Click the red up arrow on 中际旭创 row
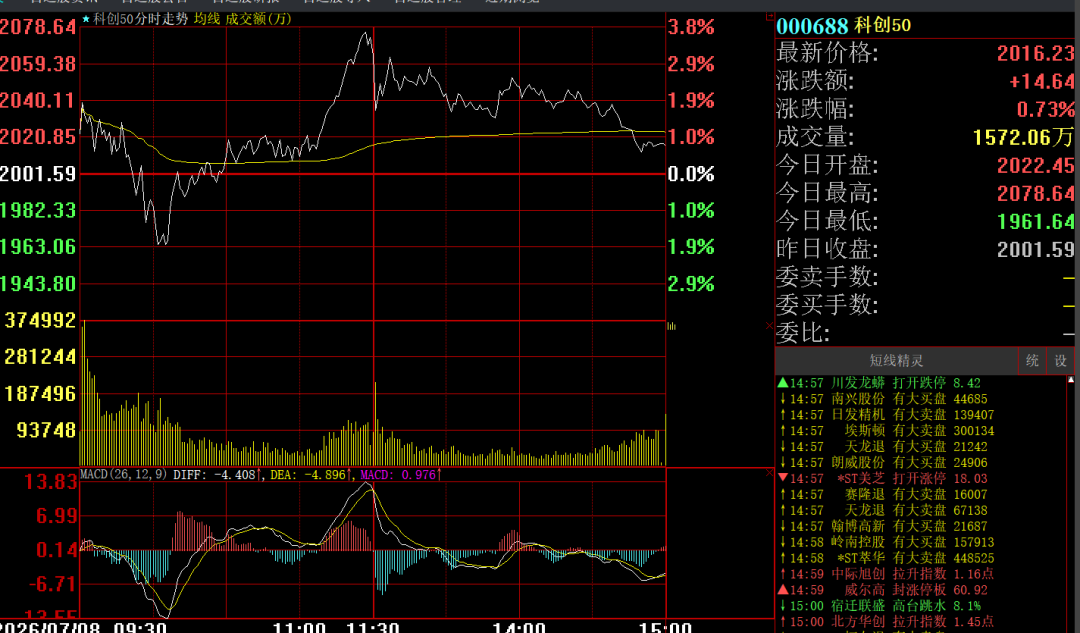This screenshot has height=633, width=1080. (x=782, y=574)
